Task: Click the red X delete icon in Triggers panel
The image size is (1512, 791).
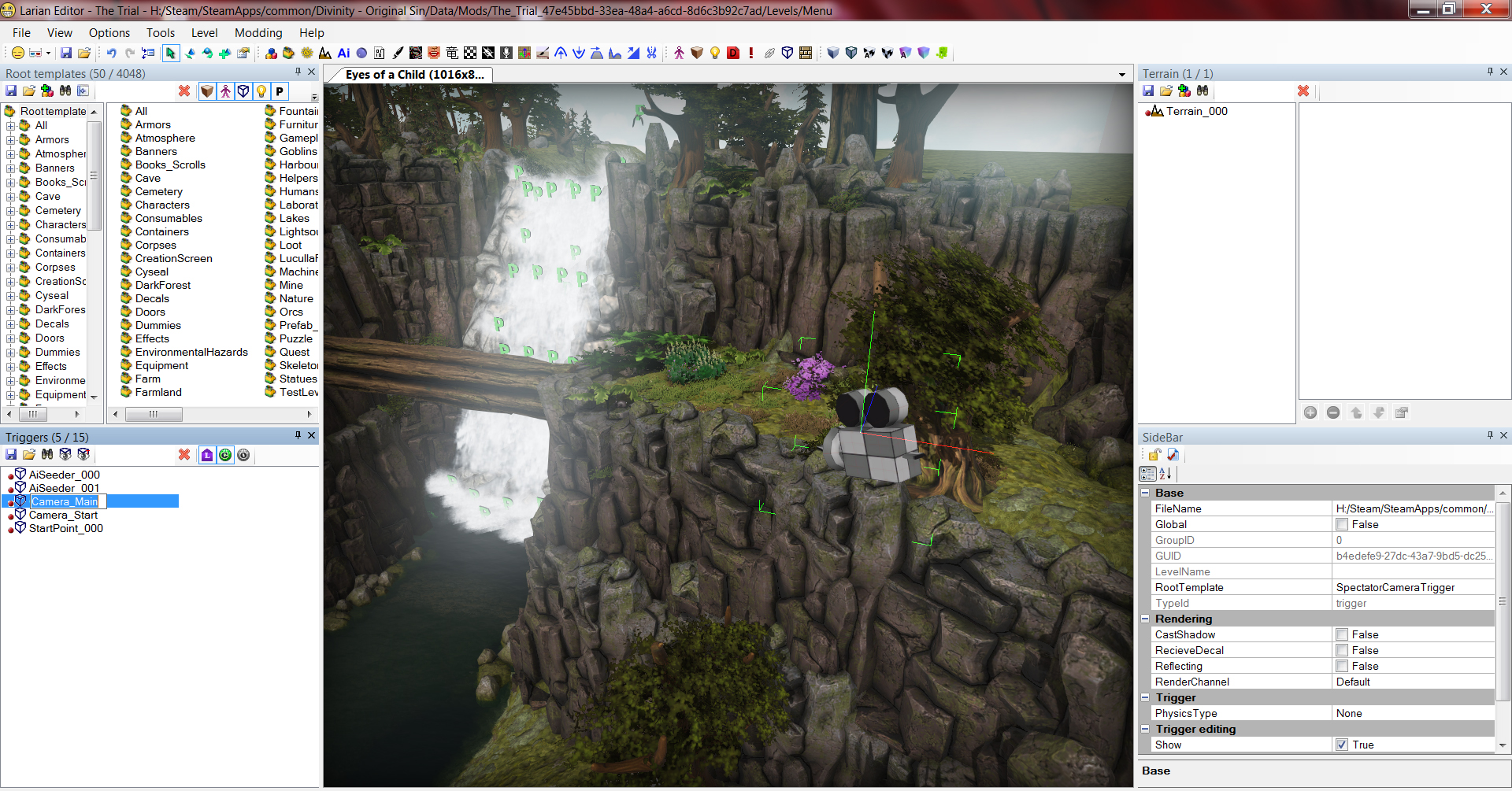Action: click(x=184, y=455)
